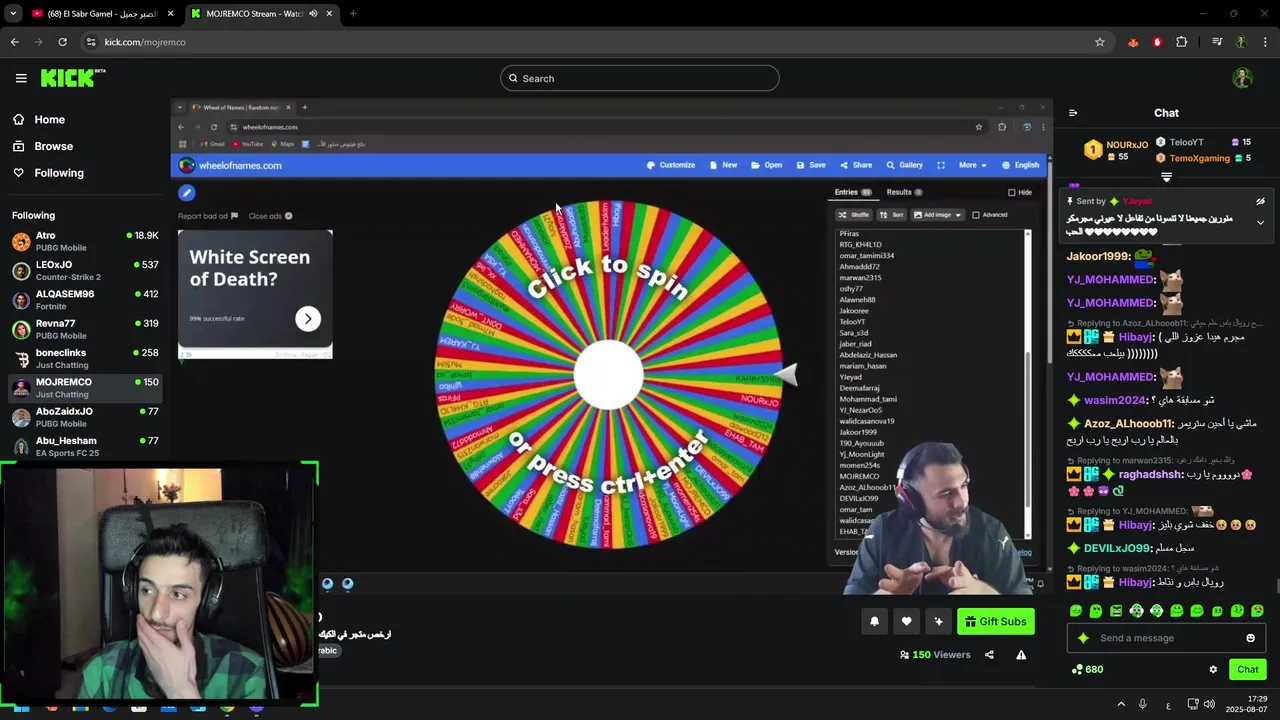Open Revna77's followed channel
Viewport: 1280px width, 720px height.
85,329
